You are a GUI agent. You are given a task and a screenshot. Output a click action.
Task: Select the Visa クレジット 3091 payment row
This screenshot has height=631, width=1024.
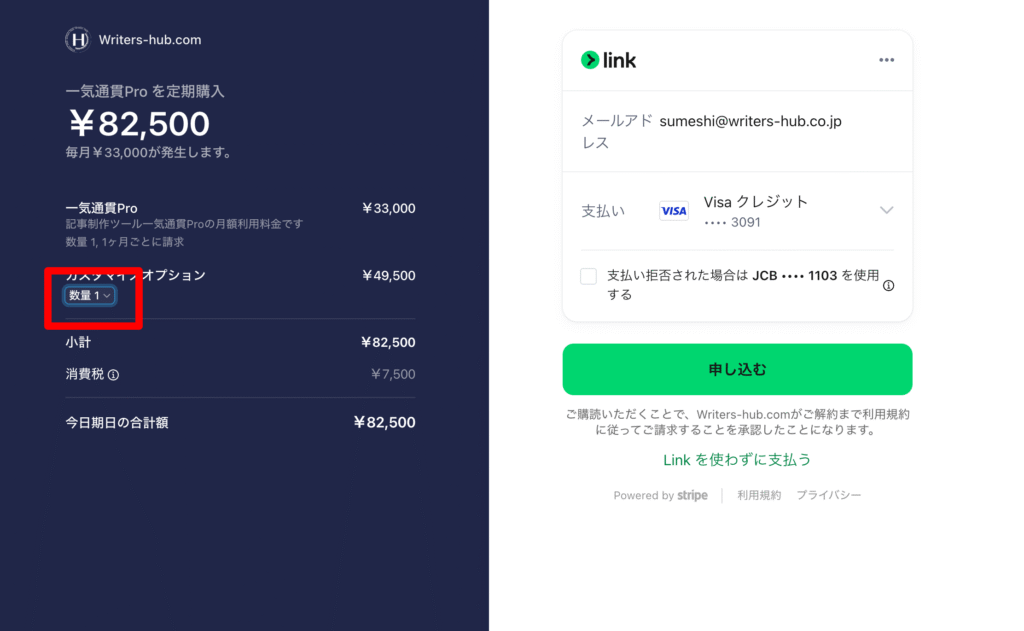[755, 211]
